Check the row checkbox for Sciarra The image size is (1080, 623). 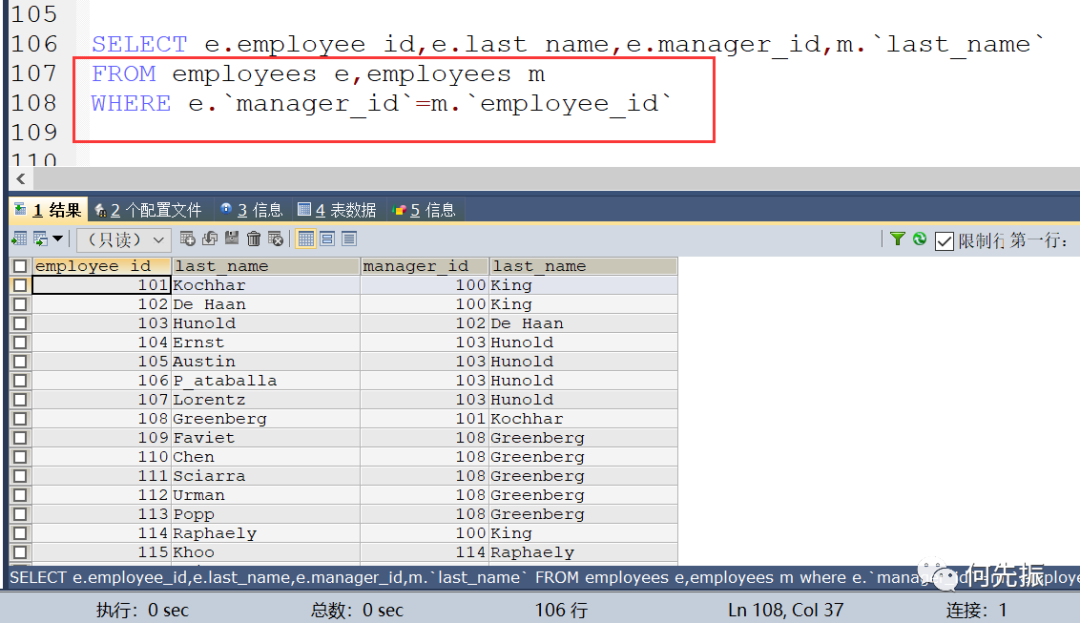[20, 476]
